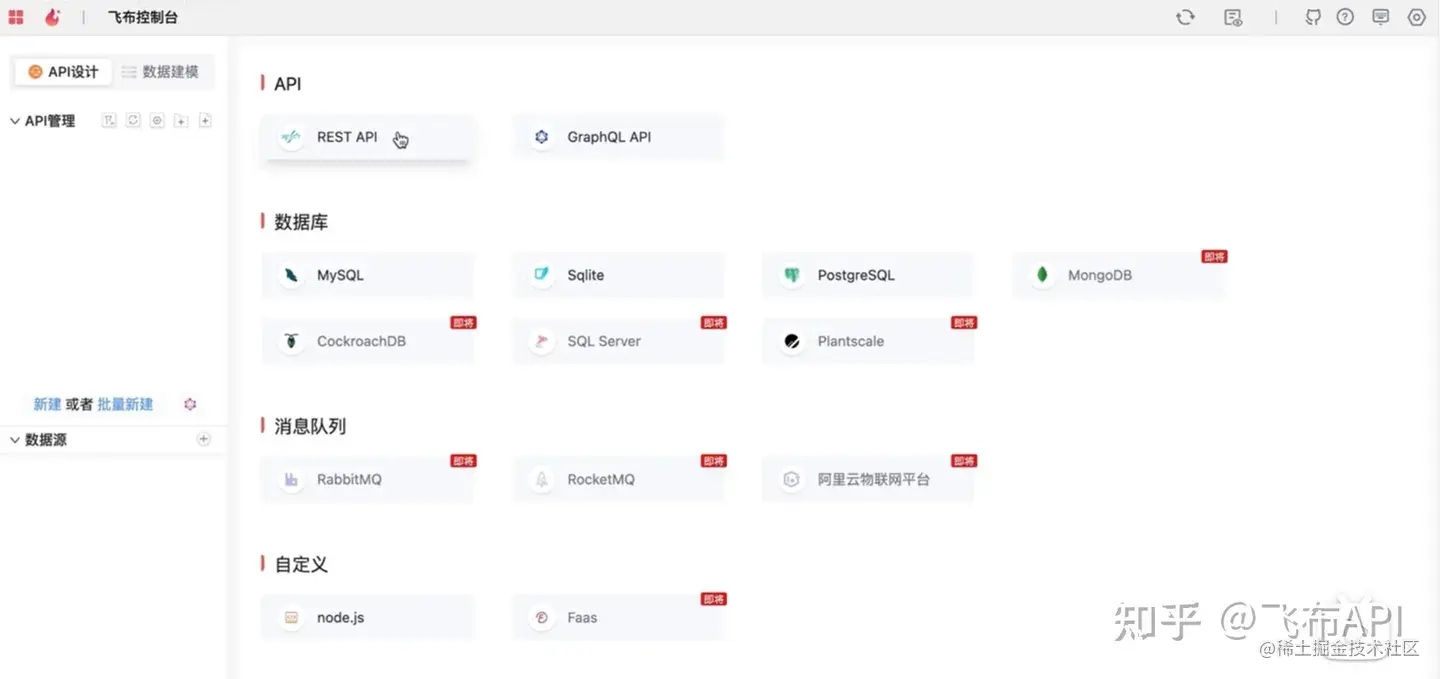Choose the Faas label text

[582, 617]
